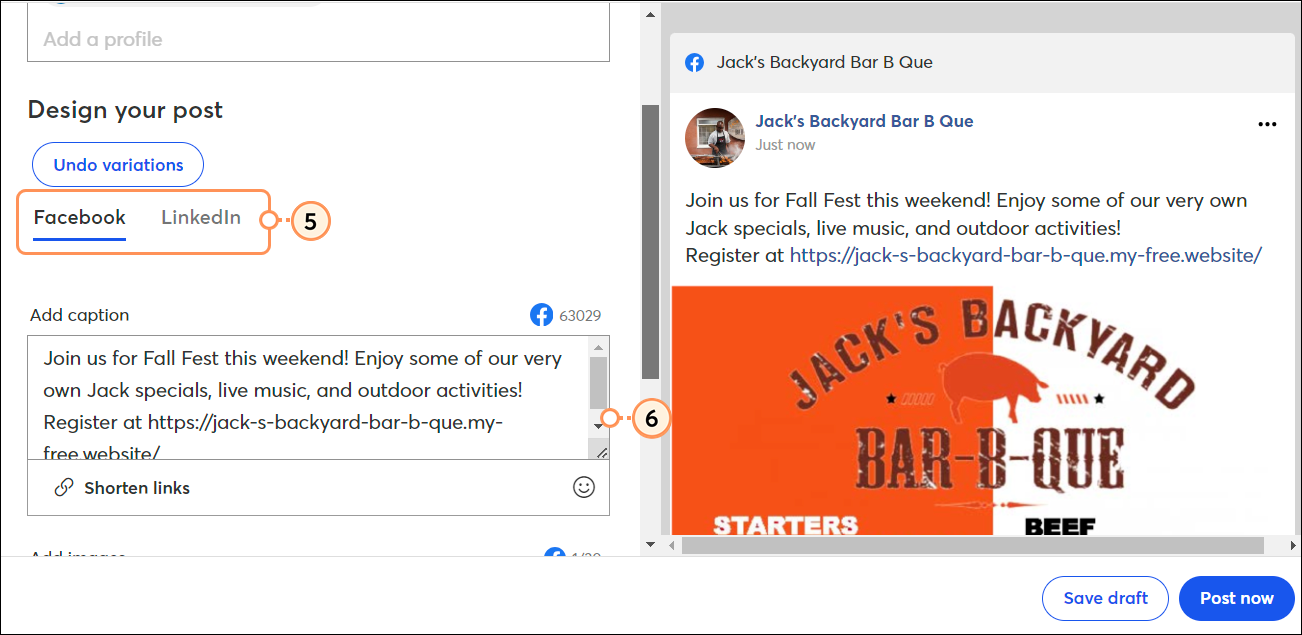The image size is (1302, 635).
Task: Click Jack's Backyard profile picture avatar
Action: [x=715, y=138]
